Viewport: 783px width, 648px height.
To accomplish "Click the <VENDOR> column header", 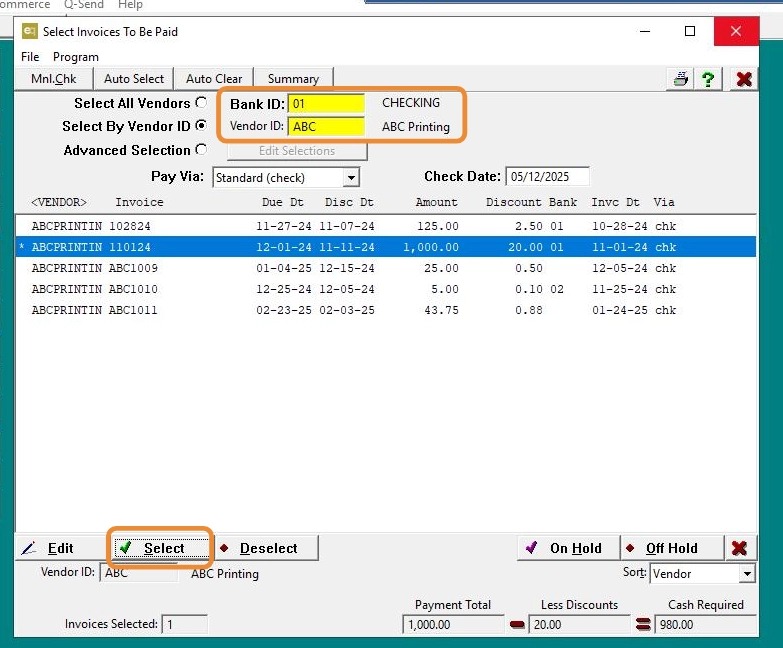I will click(x=59, y=202).
